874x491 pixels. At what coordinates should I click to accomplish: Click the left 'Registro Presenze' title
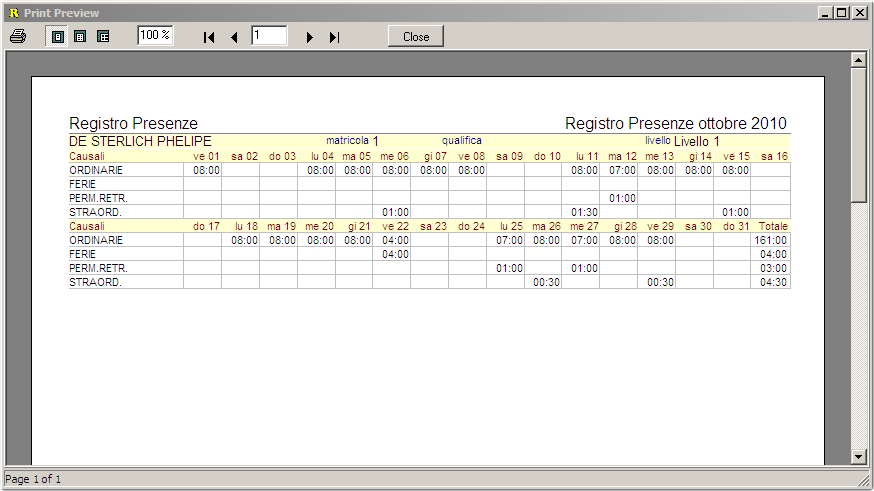133,123
